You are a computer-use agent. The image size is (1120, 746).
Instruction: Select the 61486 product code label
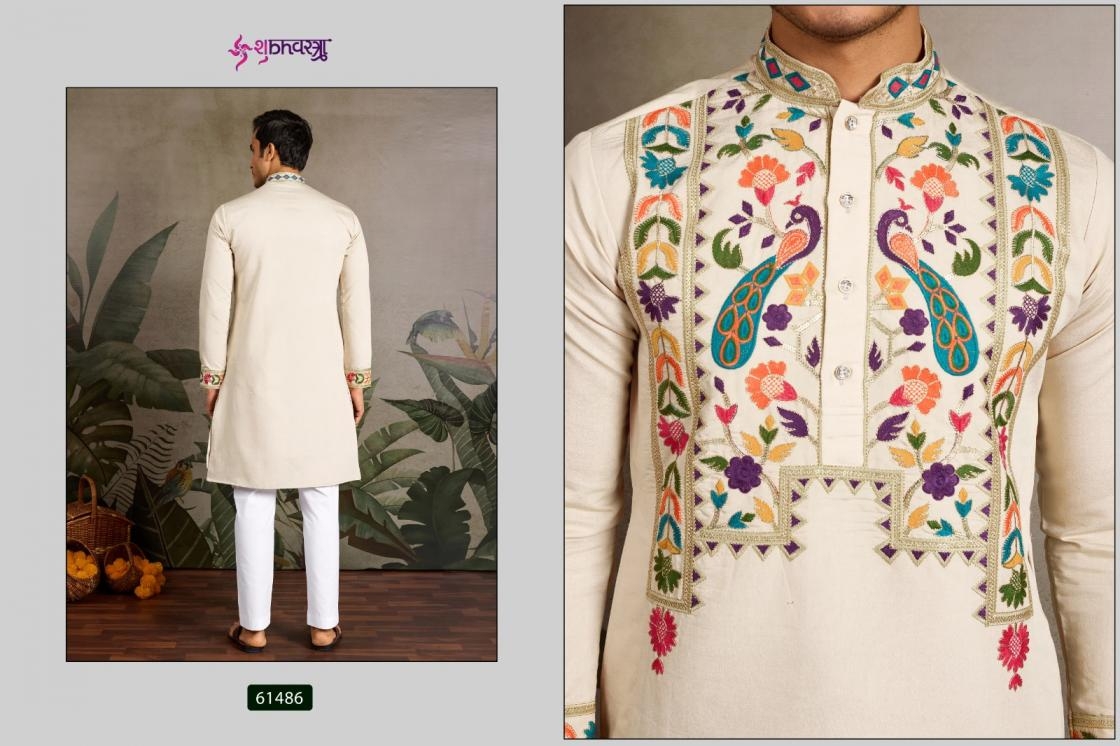click(x=280, y=697)
